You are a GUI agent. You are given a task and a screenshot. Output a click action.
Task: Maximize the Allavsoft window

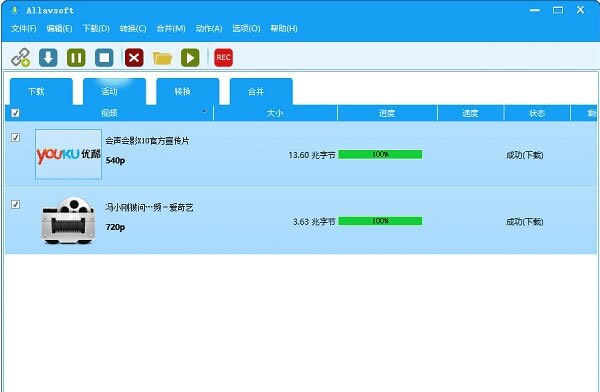click(558, 10)
